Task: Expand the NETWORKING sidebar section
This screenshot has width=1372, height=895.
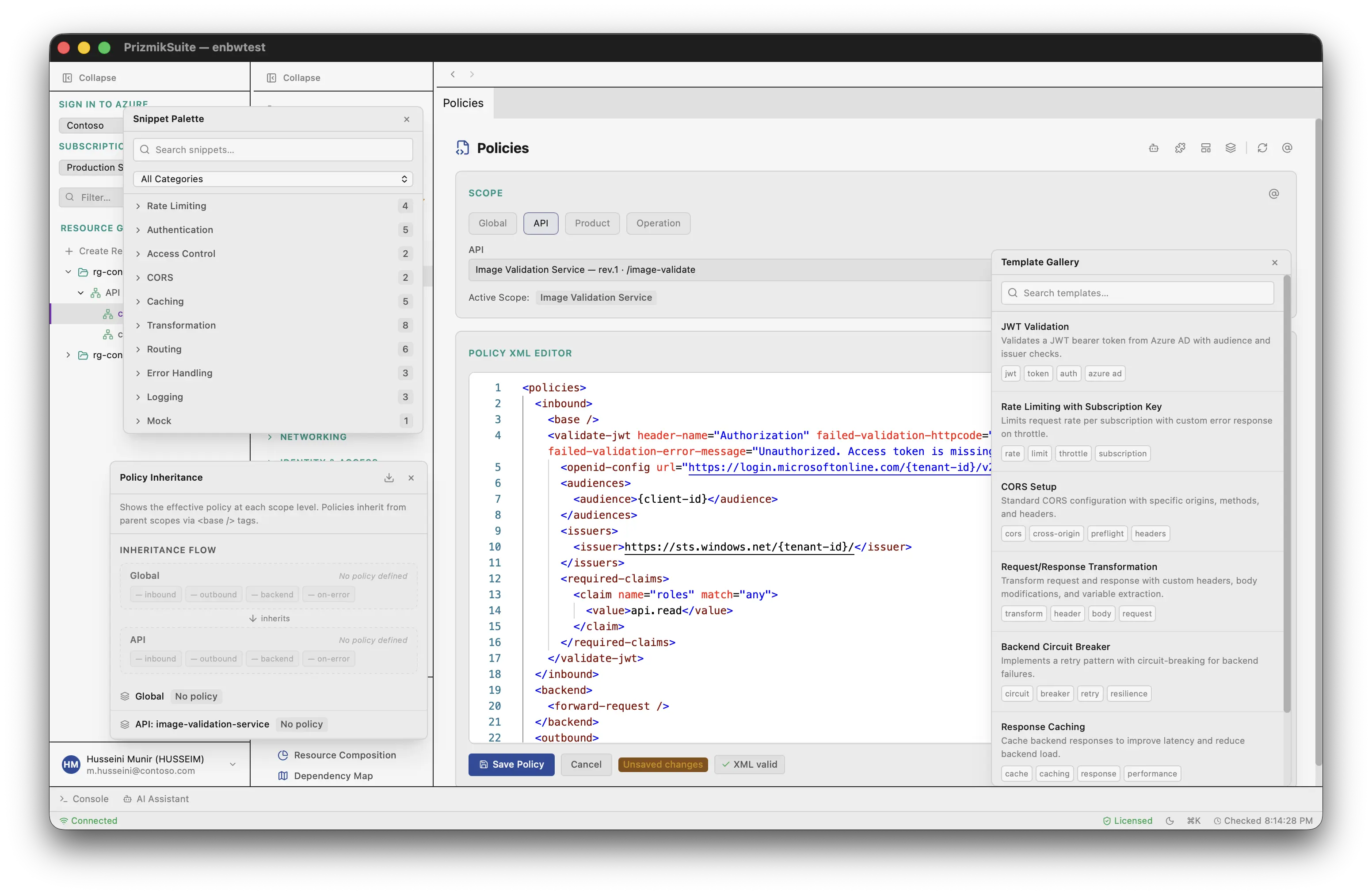Action: click(308, 437)
